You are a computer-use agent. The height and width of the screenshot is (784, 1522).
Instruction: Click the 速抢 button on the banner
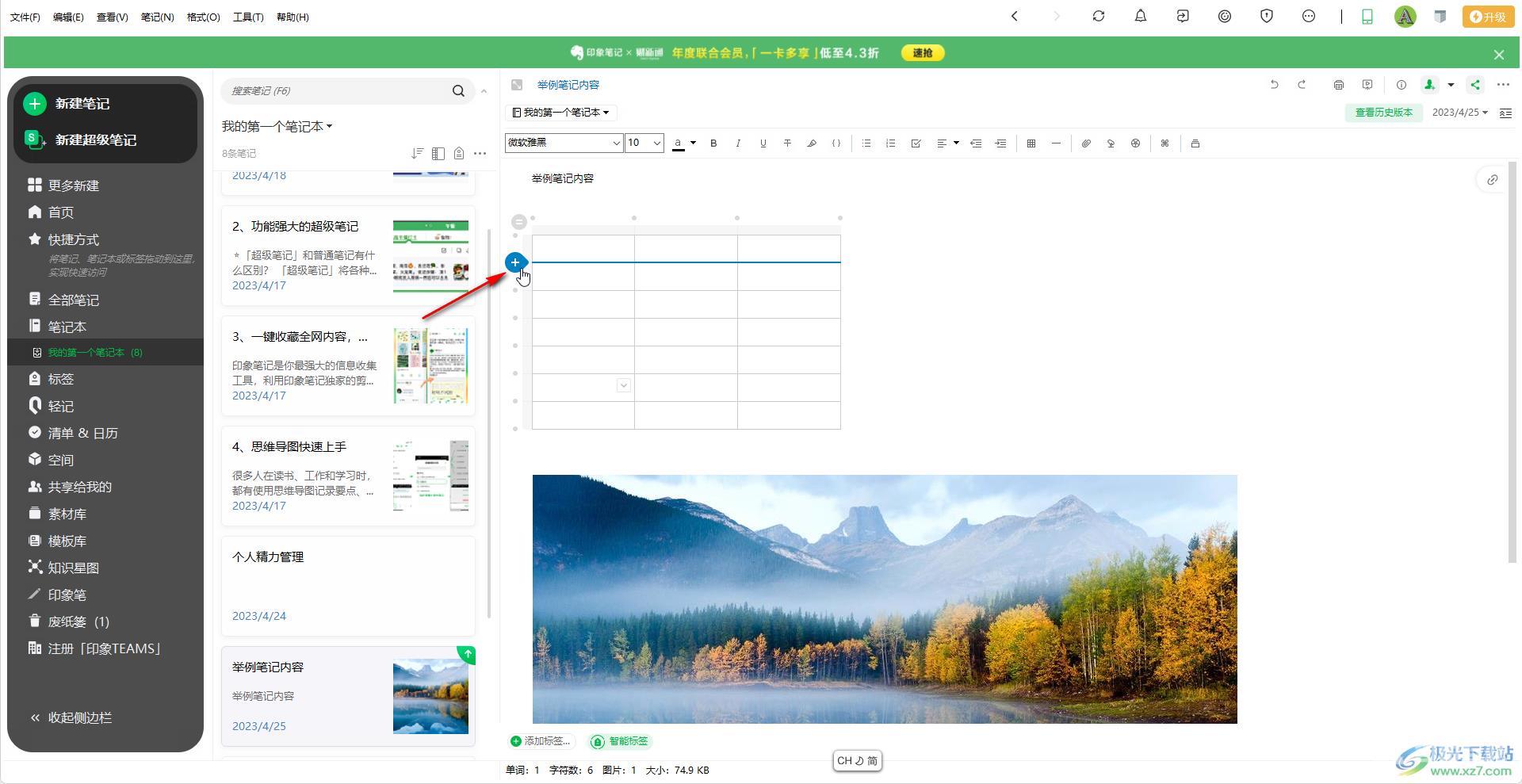click(923, 53)
